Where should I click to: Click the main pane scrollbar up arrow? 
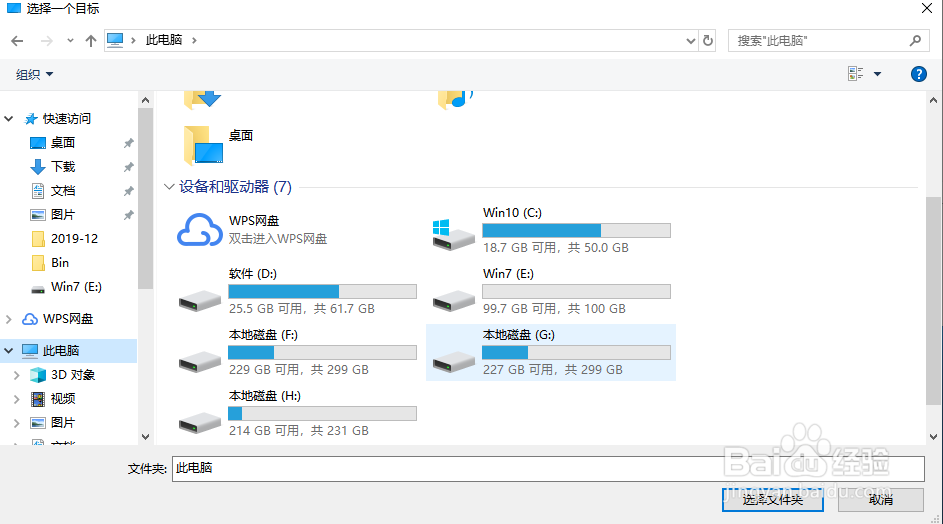(933, 100)
